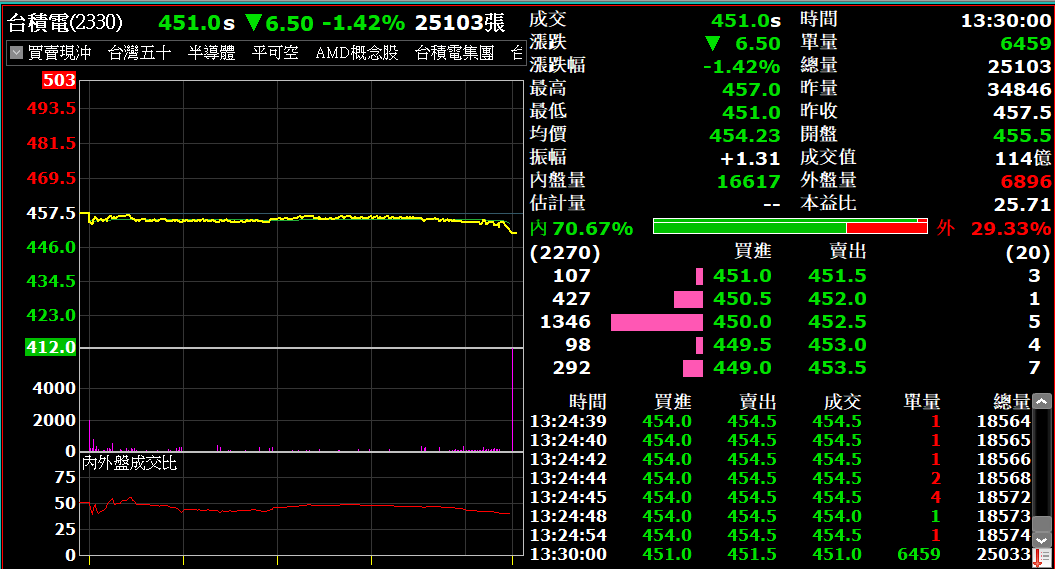Click the ask price 451.5 in order book

click(x=837, y=276)
